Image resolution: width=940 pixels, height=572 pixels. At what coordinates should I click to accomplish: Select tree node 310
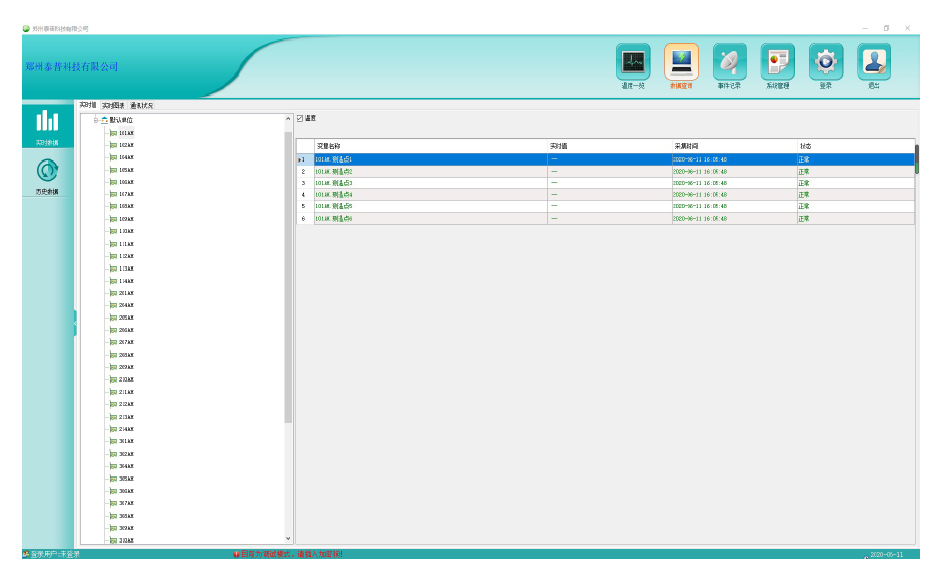pos(126,541)
